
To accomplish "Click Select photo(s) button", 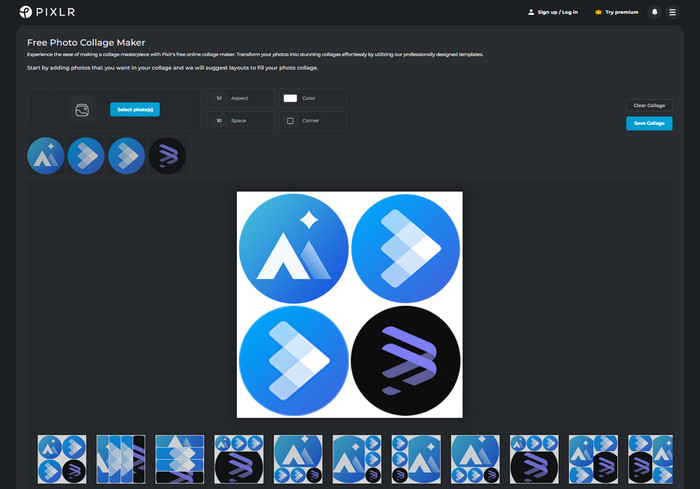I will 135,109.
